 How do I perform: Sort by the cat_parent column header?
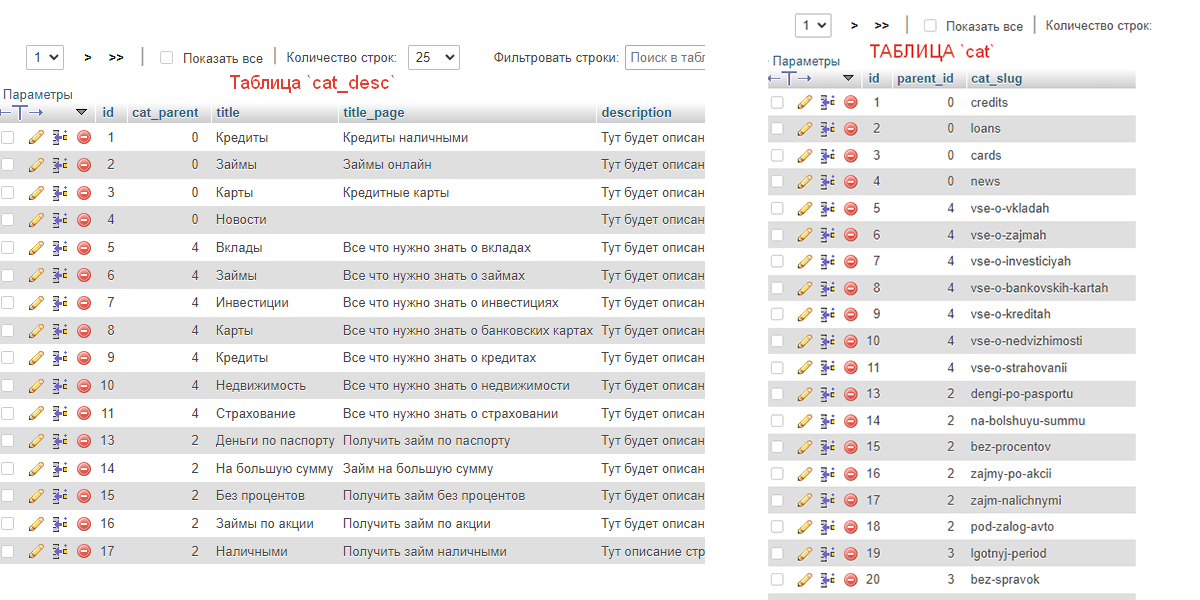[x=165, y=112]
